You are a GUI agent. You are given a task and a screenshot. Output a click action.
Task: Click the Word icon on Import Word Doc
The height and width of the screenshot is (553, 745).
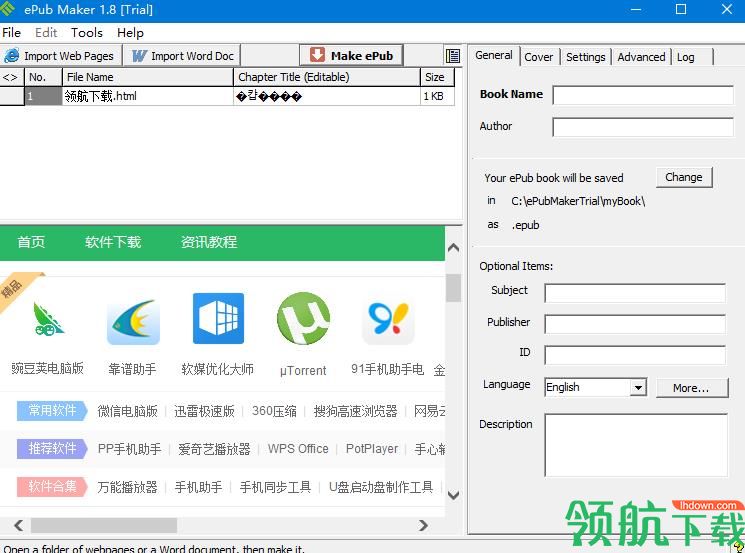(139, 56)
